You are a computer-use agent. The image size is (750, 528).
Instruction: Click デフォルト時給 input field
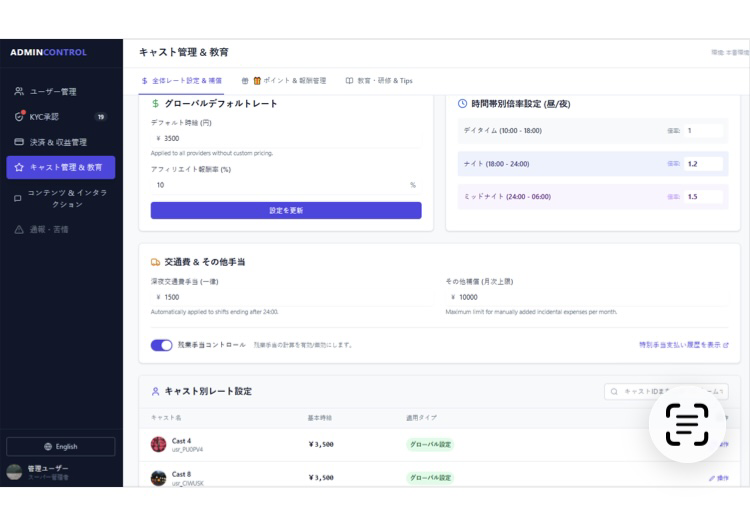[x=285, y=139]
